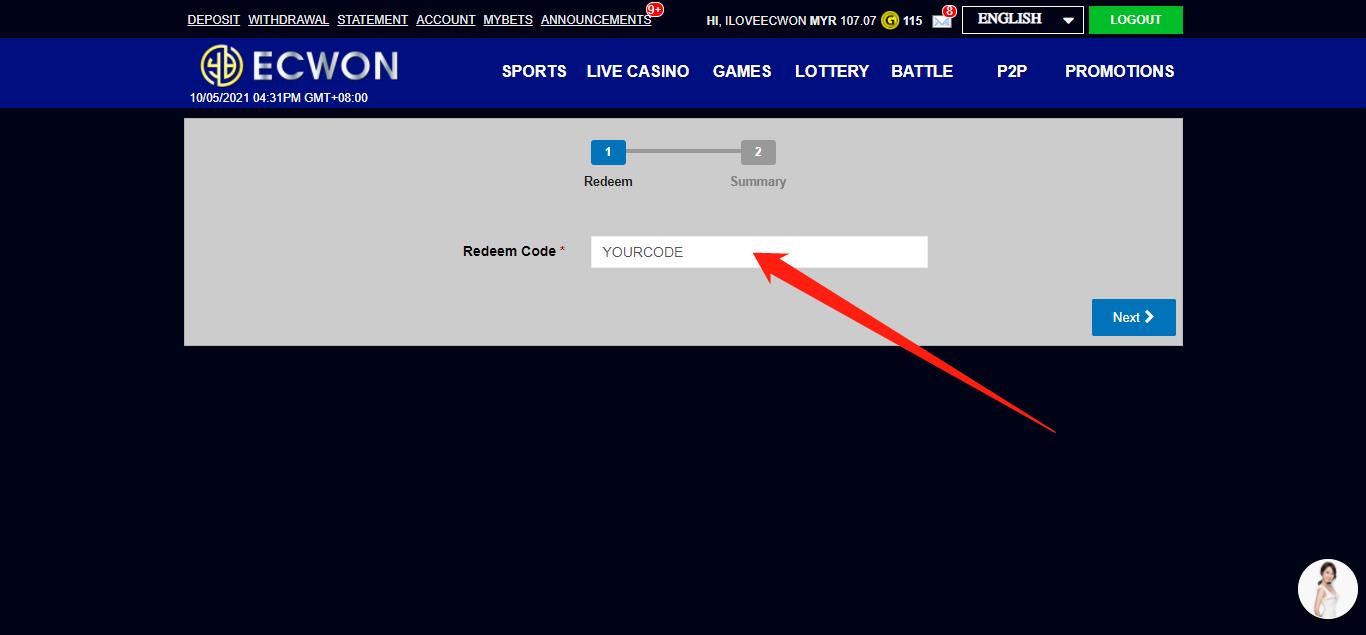Screen dimensions: 1366x635
Task: Go to the Games section
Action: (742, 71)
